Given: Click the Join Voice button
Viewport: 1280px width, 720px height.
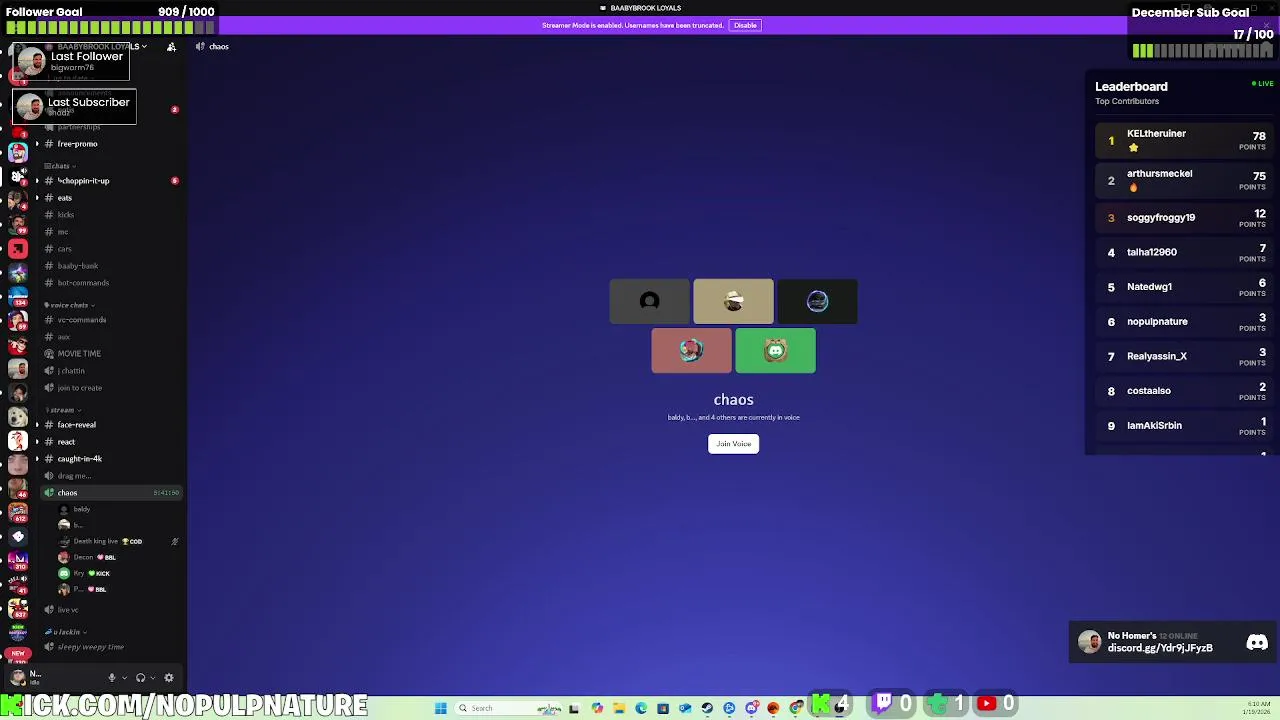Looking at the screenshot, I should (733, 444).
